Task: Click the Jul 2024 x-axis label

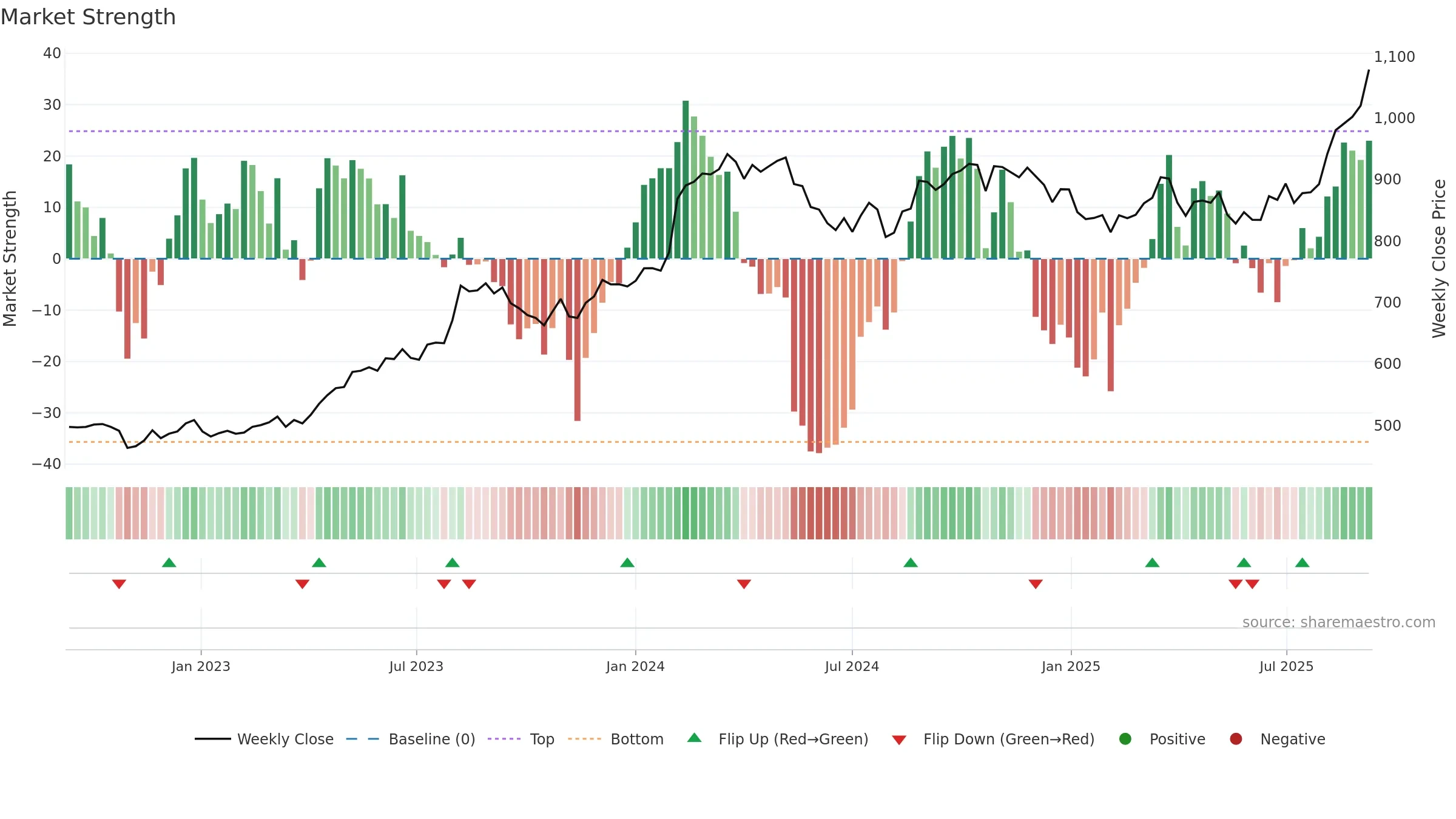Action: pos(852,667)
